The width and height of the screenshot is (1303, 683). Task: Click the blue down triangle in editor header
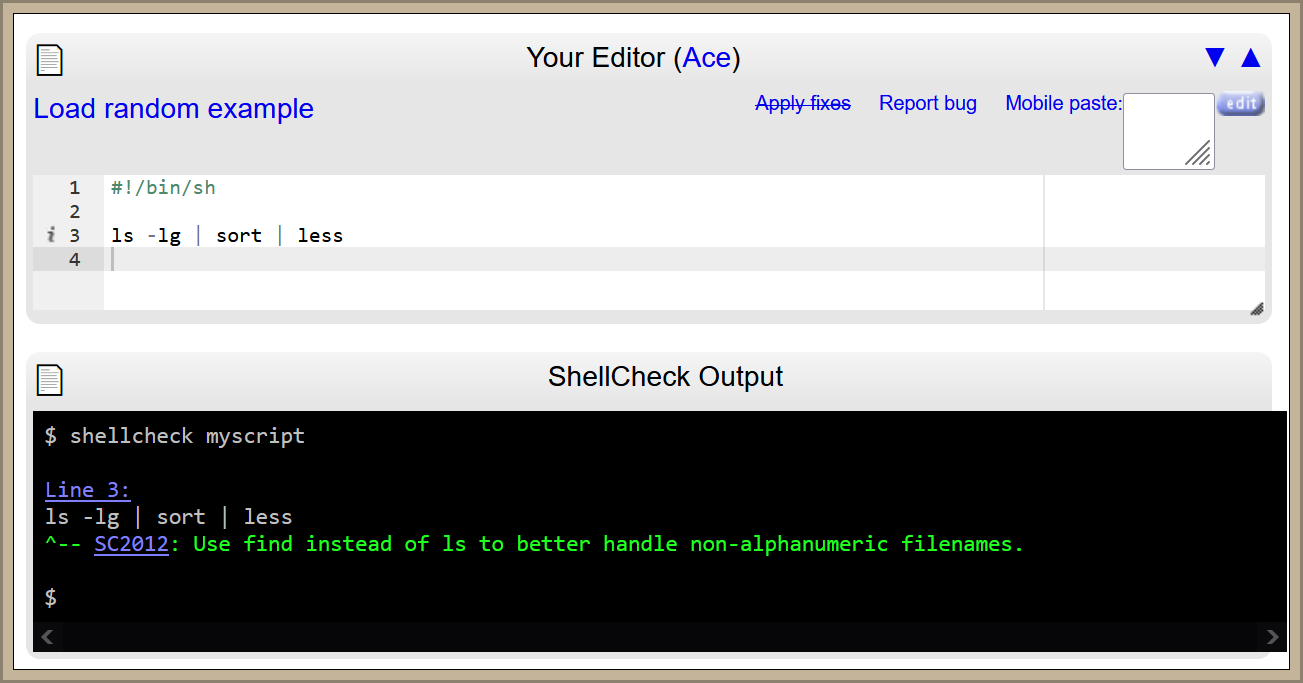coord(1215,58)
